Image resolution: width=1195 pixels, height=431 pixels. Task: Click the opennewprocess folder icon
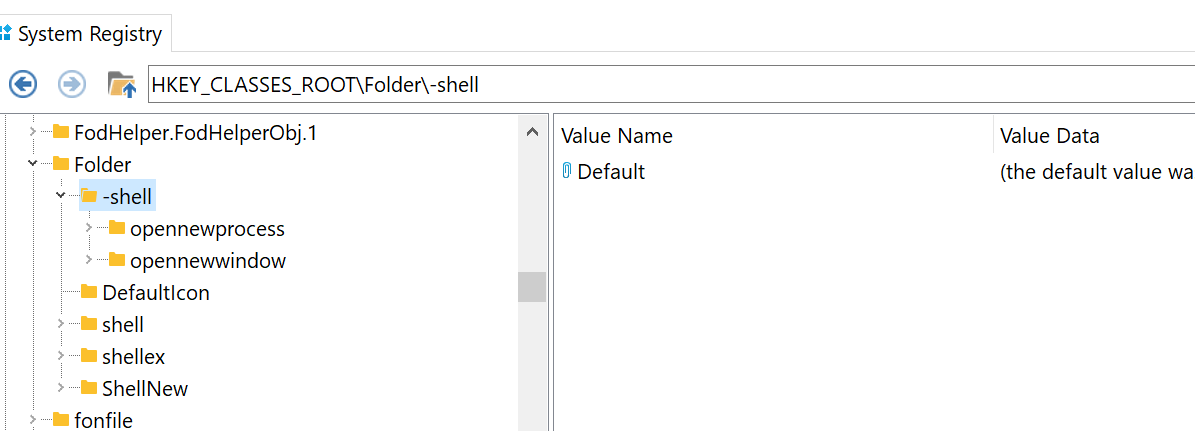point(117,228)
